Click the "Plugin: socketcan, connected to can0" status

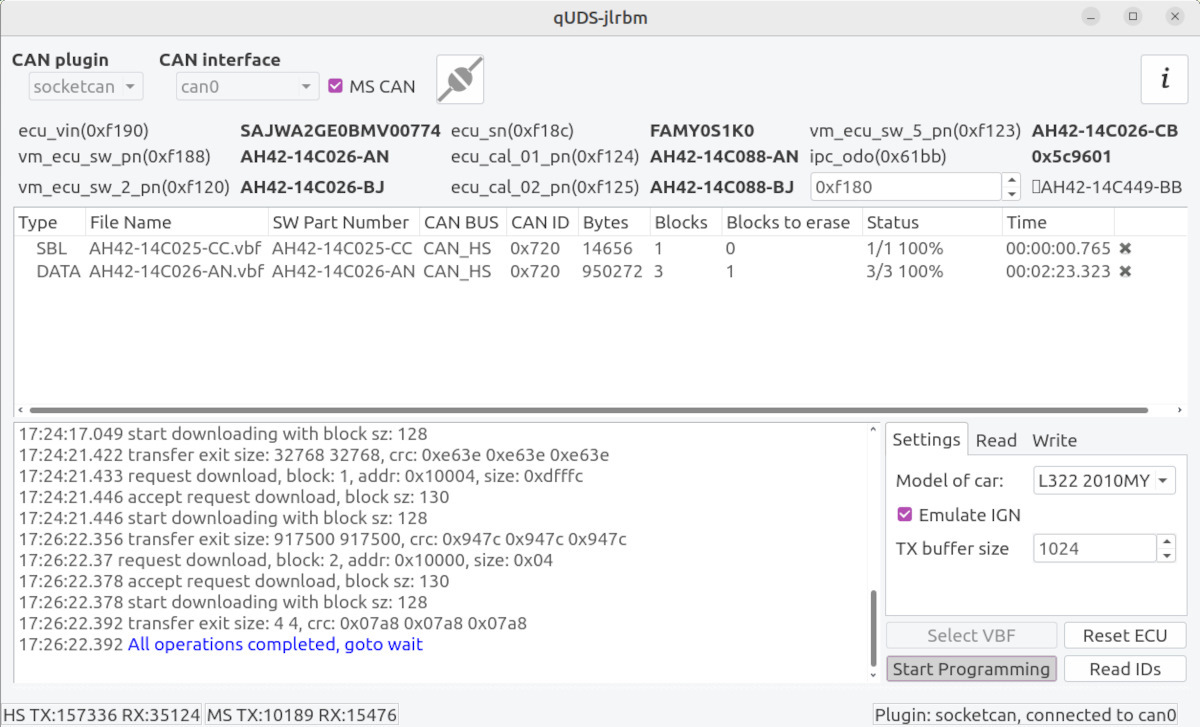pyautogui.click(x=1027, y=715)
